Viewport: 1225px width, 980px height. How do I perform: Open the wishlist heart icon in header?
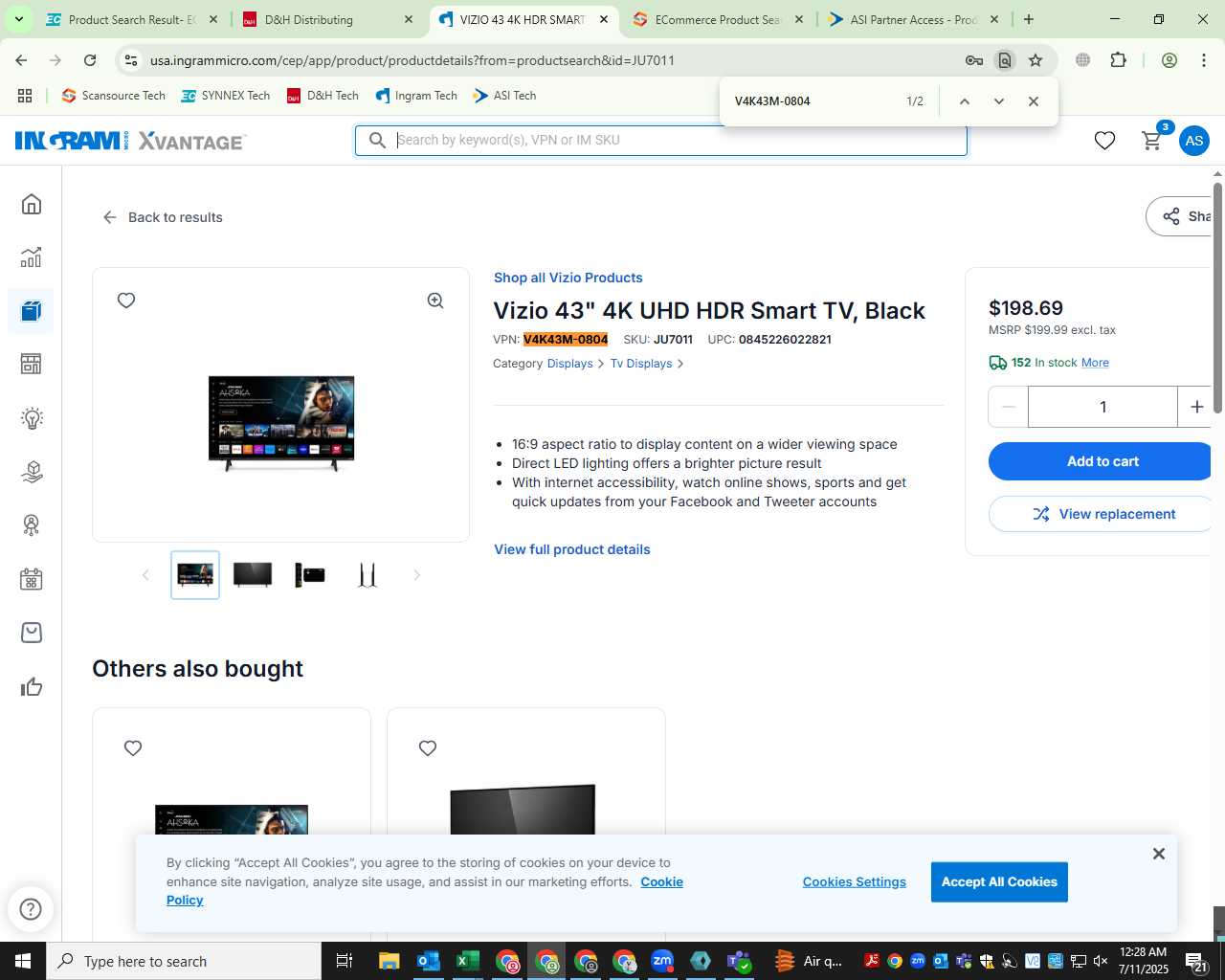[x=1104, y=141]
